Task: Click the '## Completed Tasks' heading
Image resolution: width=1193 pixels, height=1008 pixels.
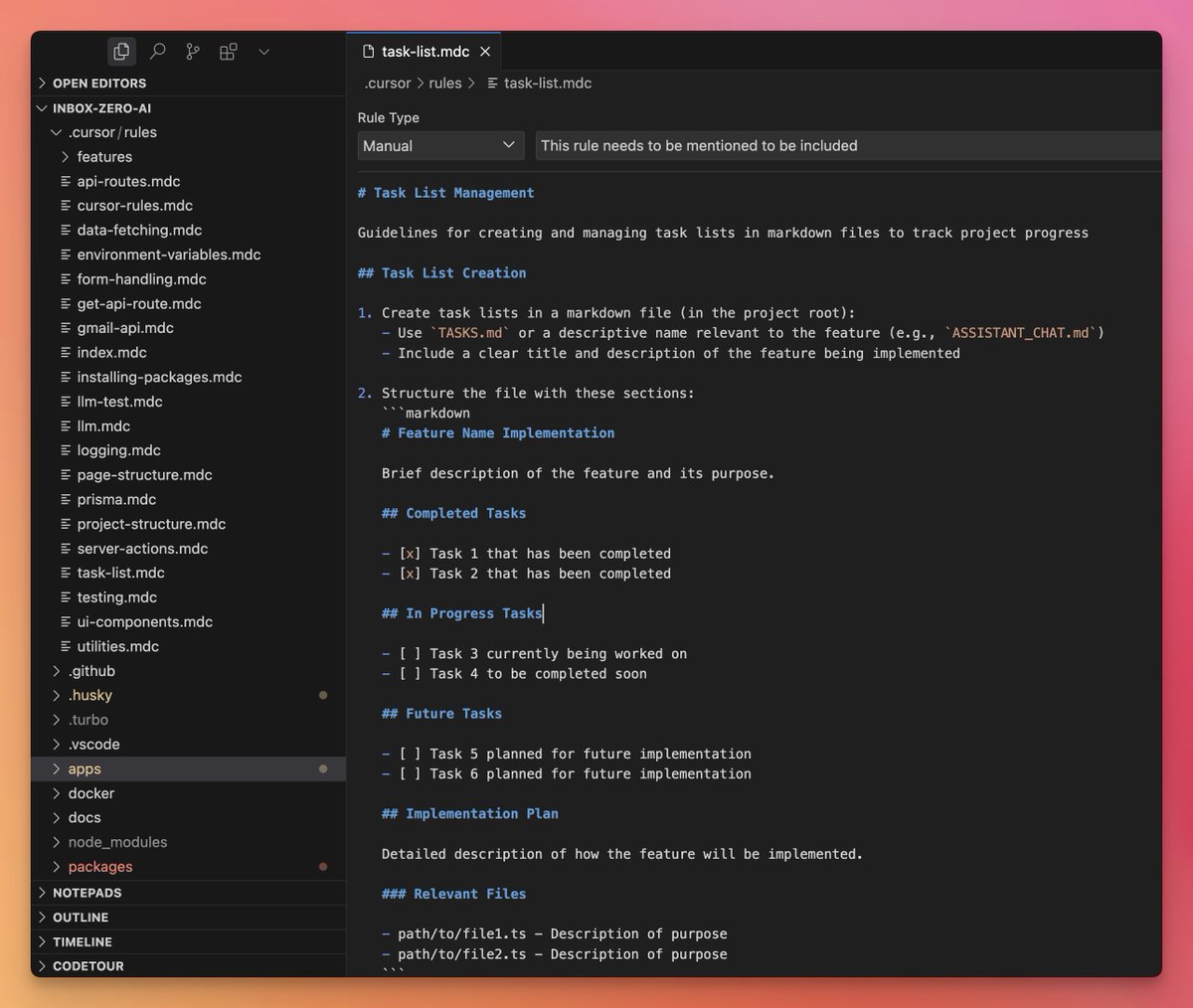Action: pyautogui.click(x=454, y=513)
